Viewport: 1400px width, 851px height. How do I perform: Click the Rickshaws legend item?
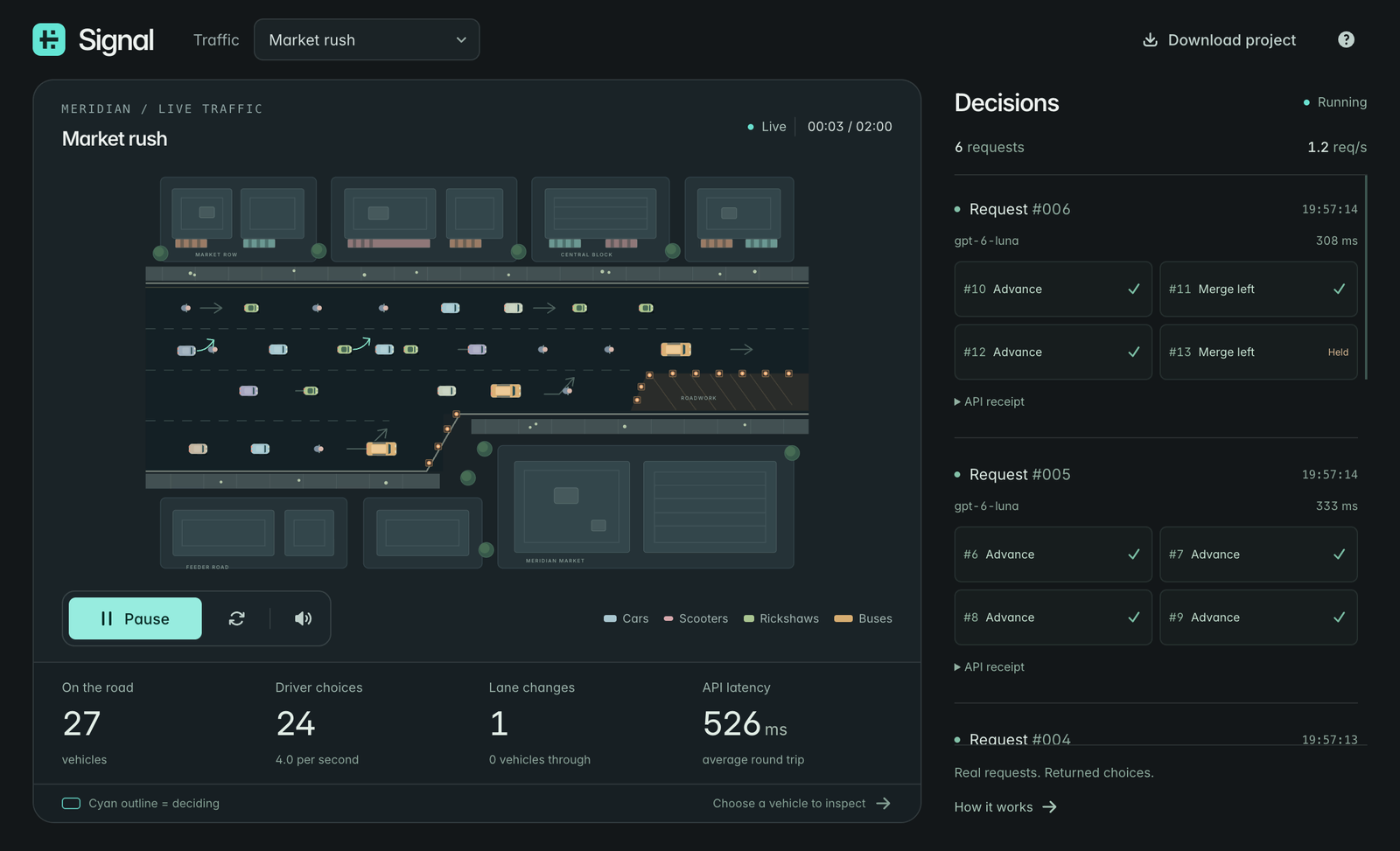(x=780, y=618)
